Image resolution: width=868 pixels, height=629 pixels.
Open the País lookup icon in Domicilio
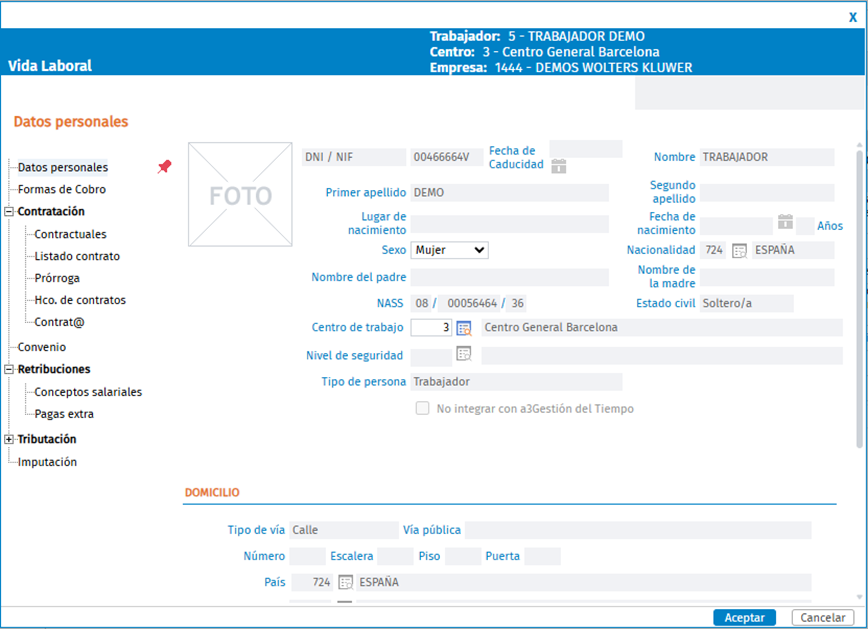[345, 582]
